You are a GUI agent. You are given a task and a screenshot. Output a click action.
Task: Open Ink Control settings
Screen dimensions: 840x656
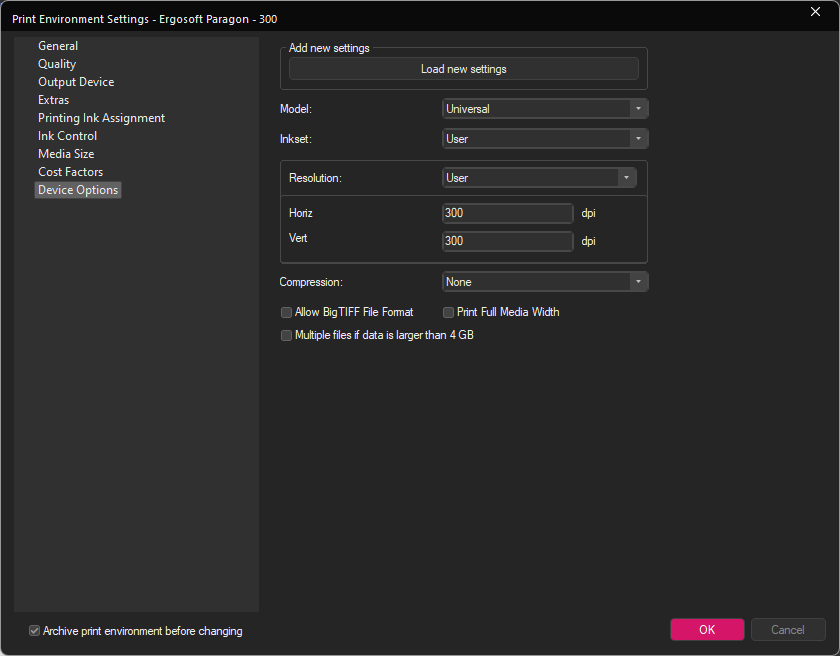pyautogui.click(x=68, y=136)
